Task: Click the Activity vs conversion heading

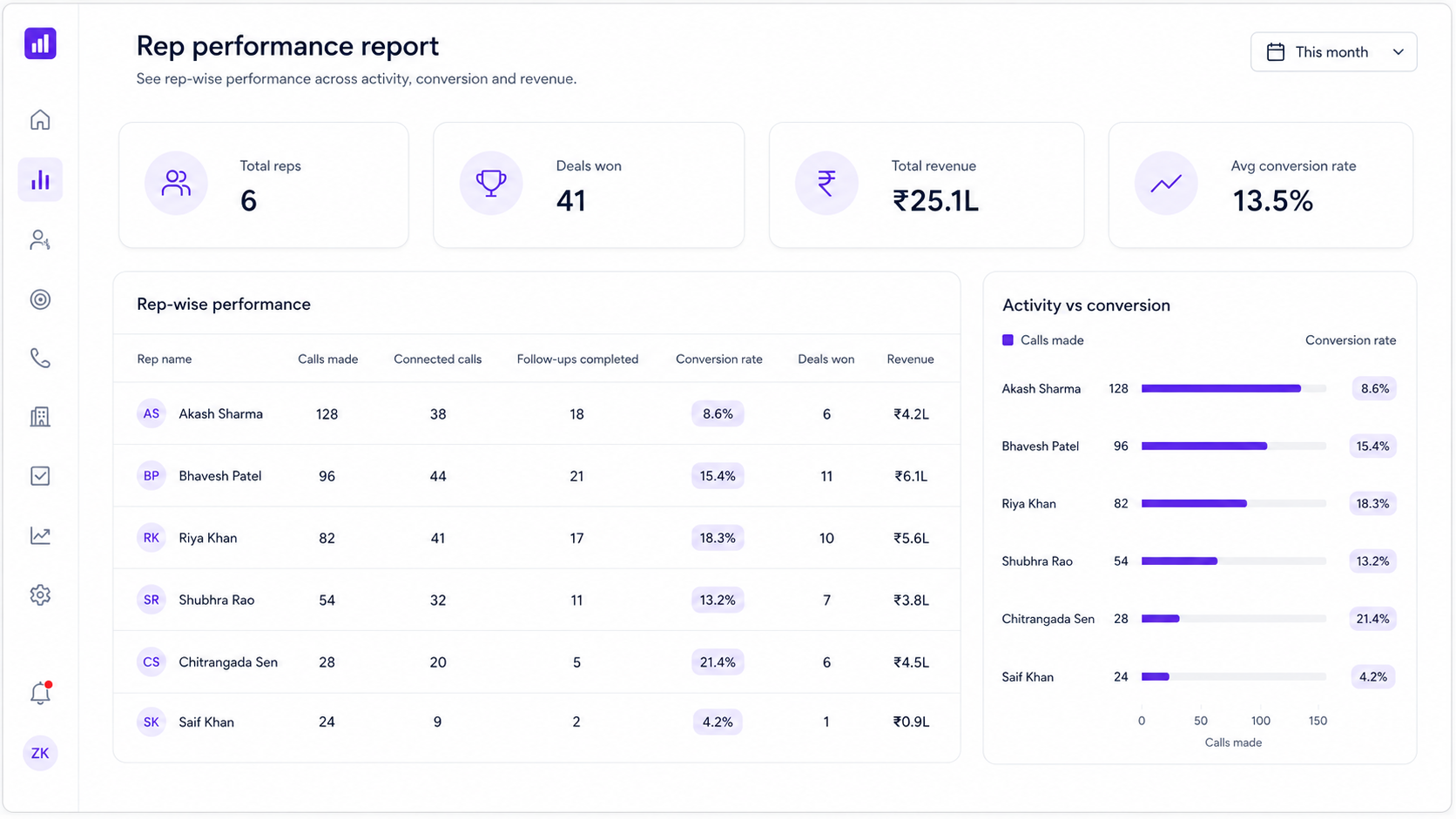Action: 1086,305
